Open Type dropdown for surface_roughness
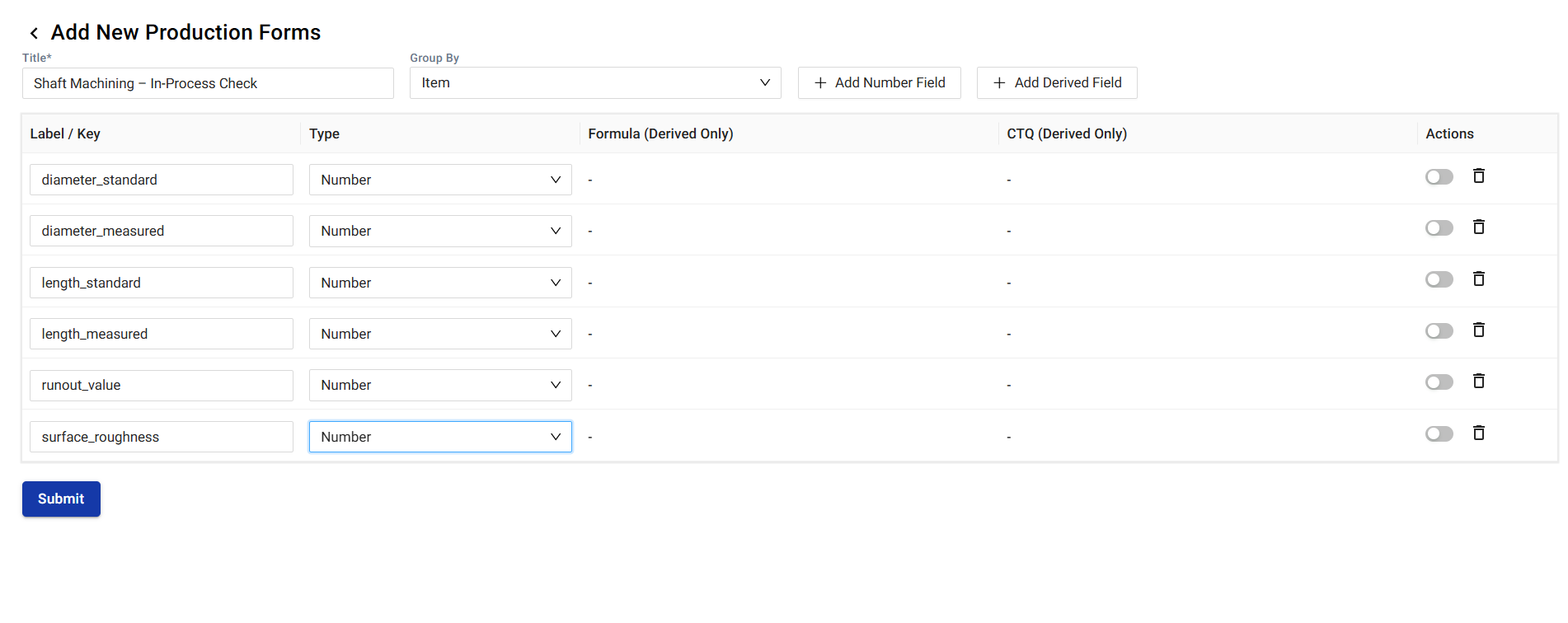This screenshot has width=1568, height=623. coord(439,437)
